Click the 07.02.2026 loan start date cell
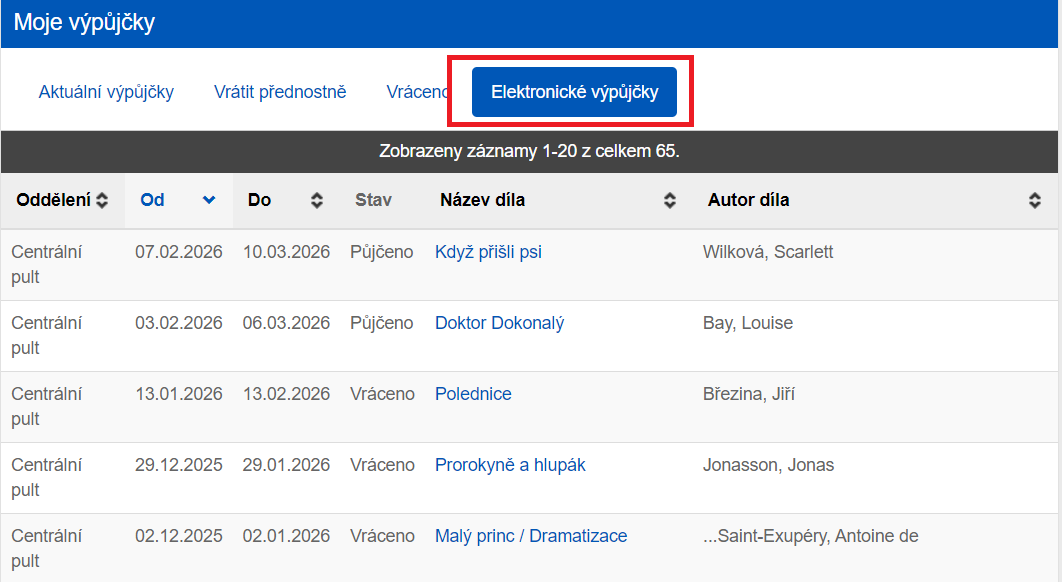1062x582 pixels. [179, 252]
